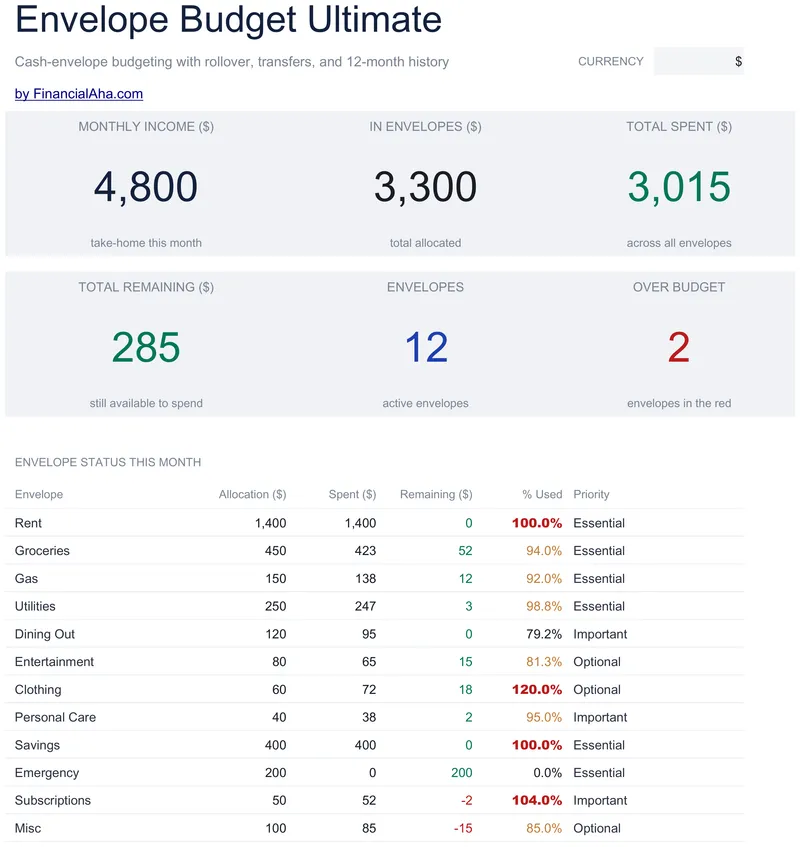Select the CURRENCY label
The image size is (800, 847).
[x=610, y=62]
